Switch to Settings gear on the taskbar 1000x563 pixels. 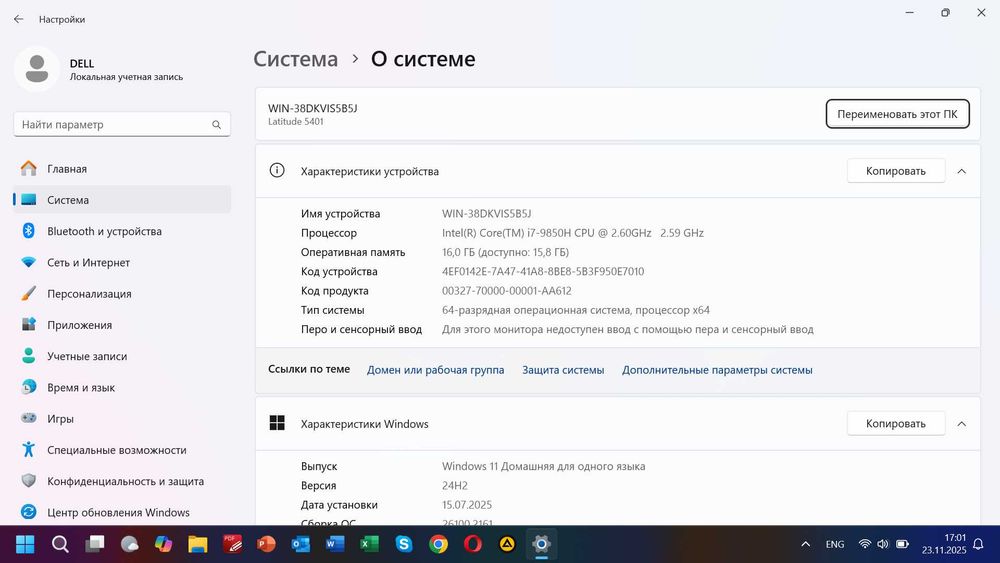click(541, 544)
